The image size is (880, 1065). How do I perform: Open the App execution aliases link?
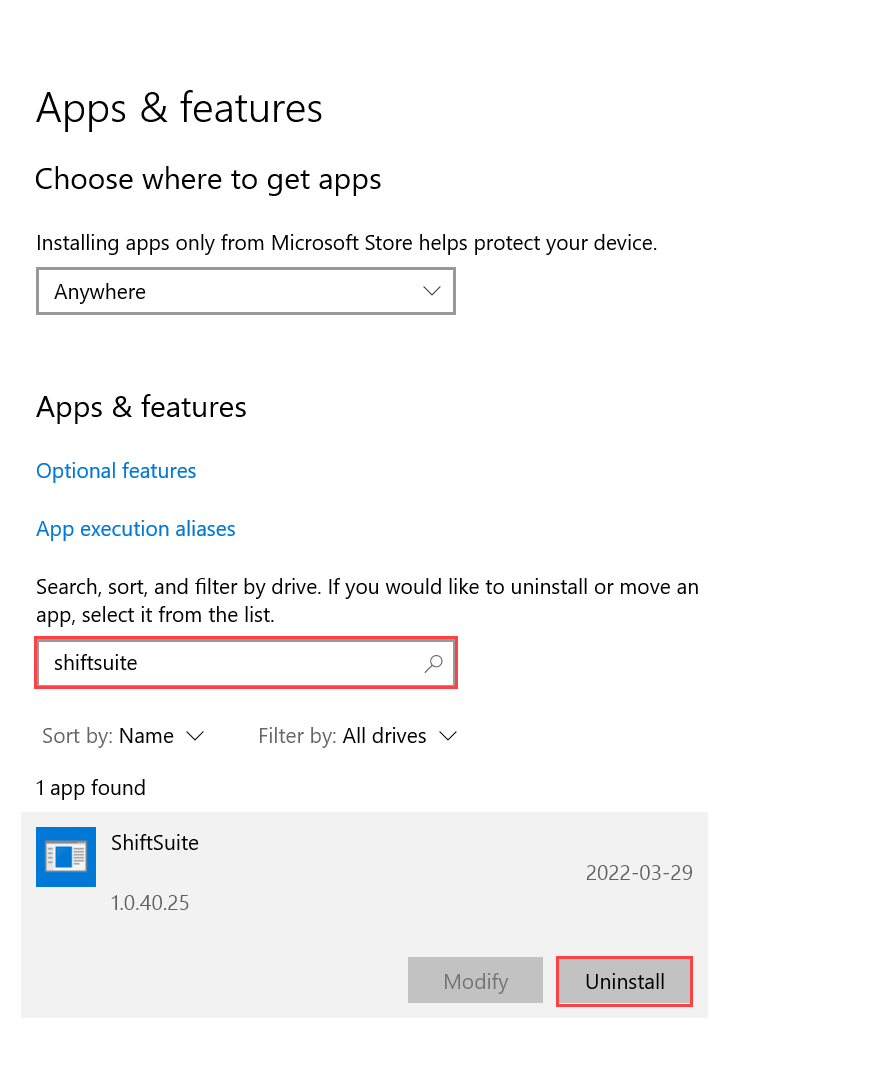(136, 528)
